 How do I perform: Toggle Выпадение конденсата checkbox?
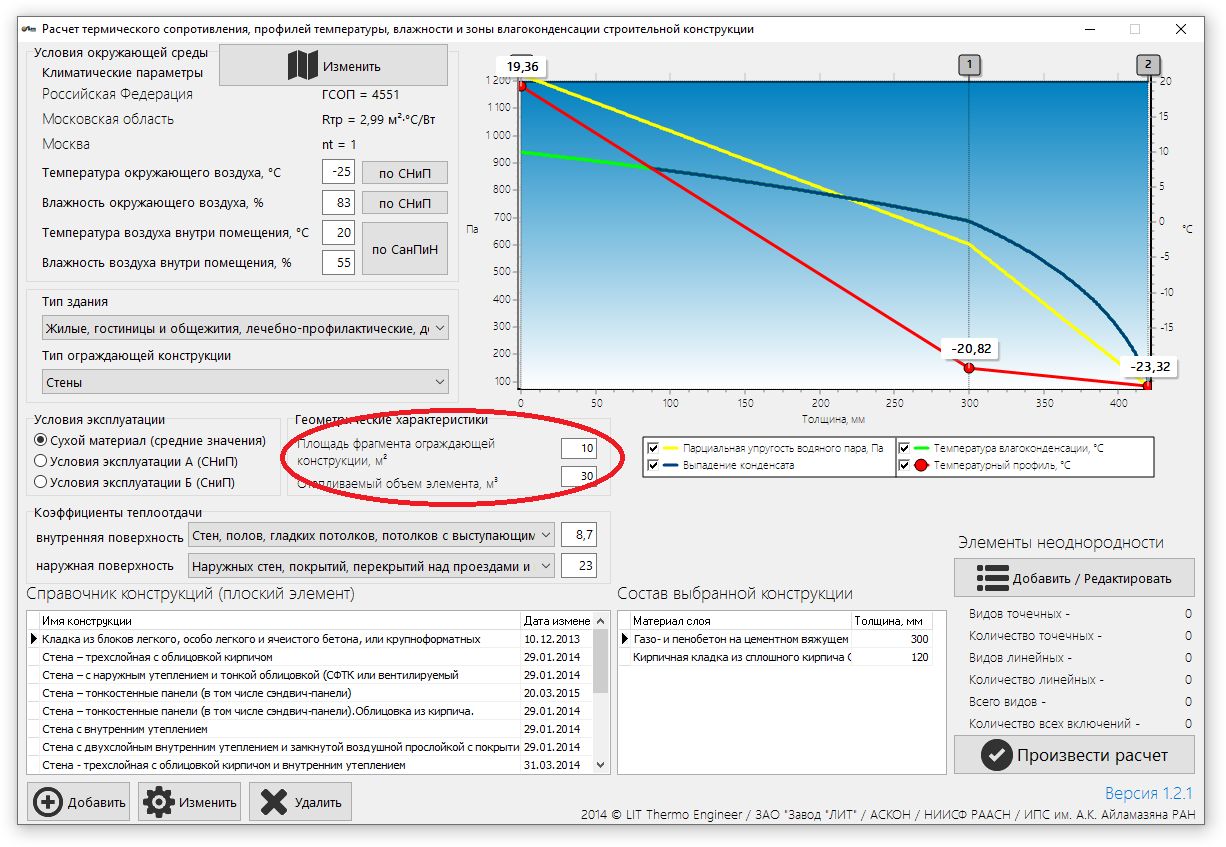pyautogui.click(x=654, y=466)
